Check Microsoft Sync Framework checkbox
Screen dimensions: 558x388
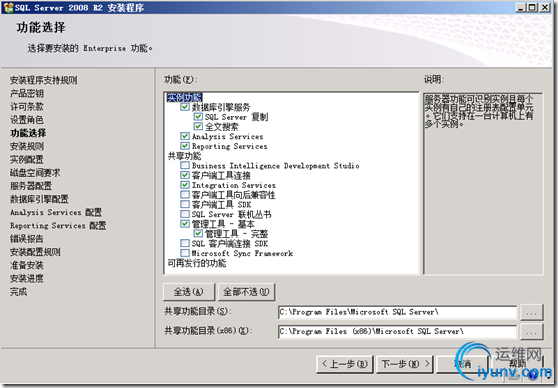point(185,253)
